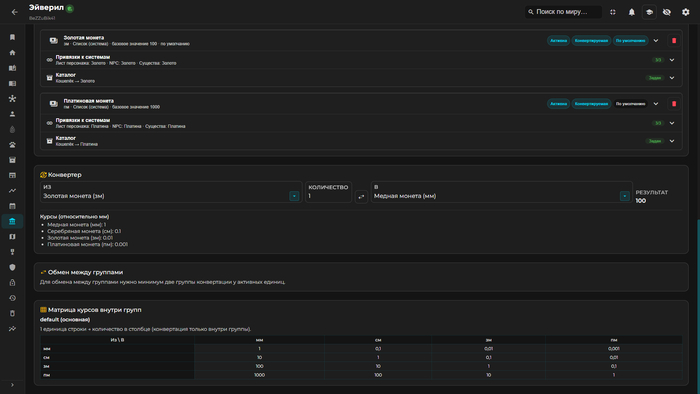Image resolution: width=700 pixels, height=394 pixels.
Task: Expand the Платиновая монета details chevron
Action: [656, 104]
